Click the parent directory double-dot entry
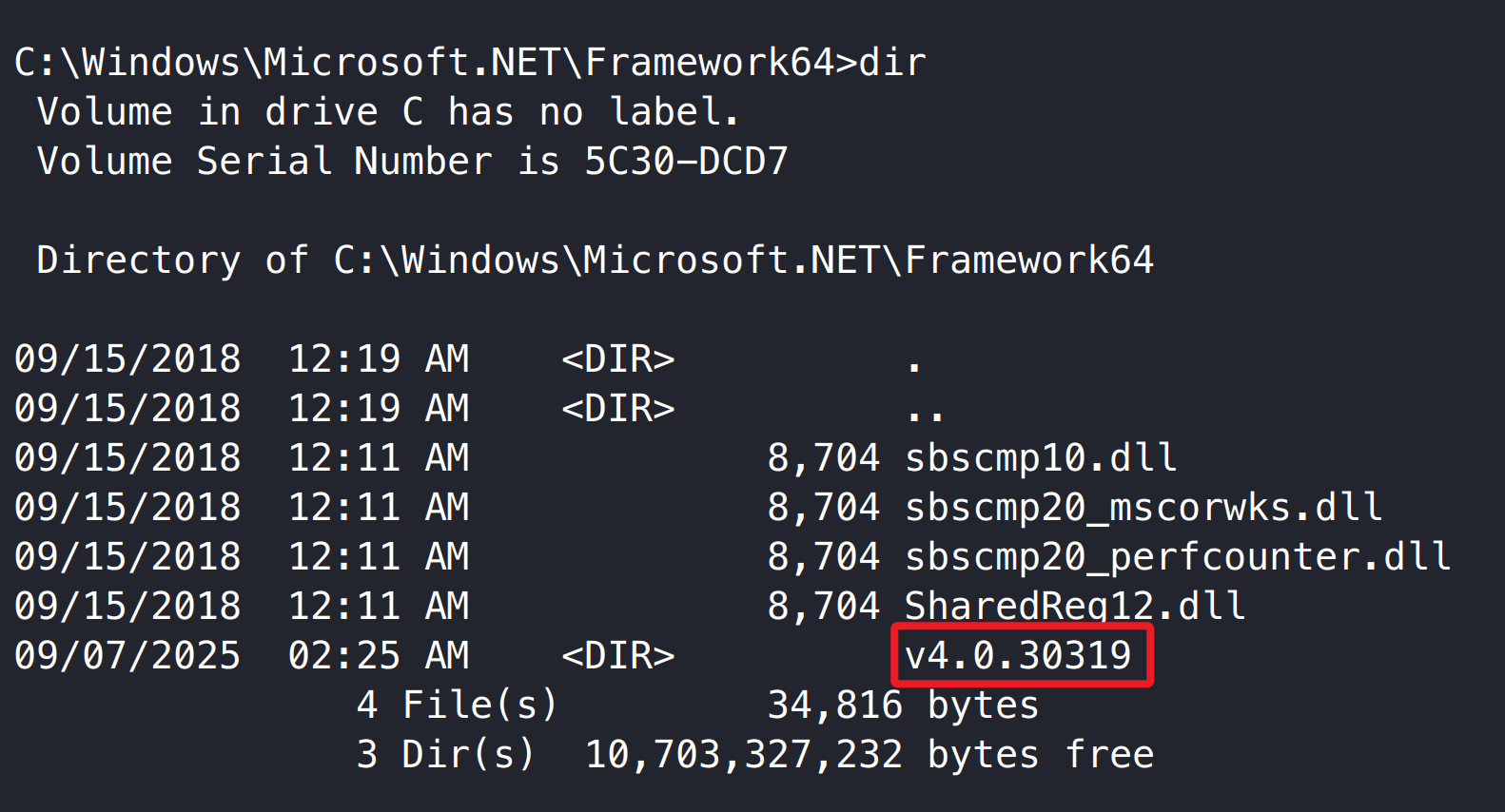Viewport: 1505px width, 812px height. coord(925,415)
